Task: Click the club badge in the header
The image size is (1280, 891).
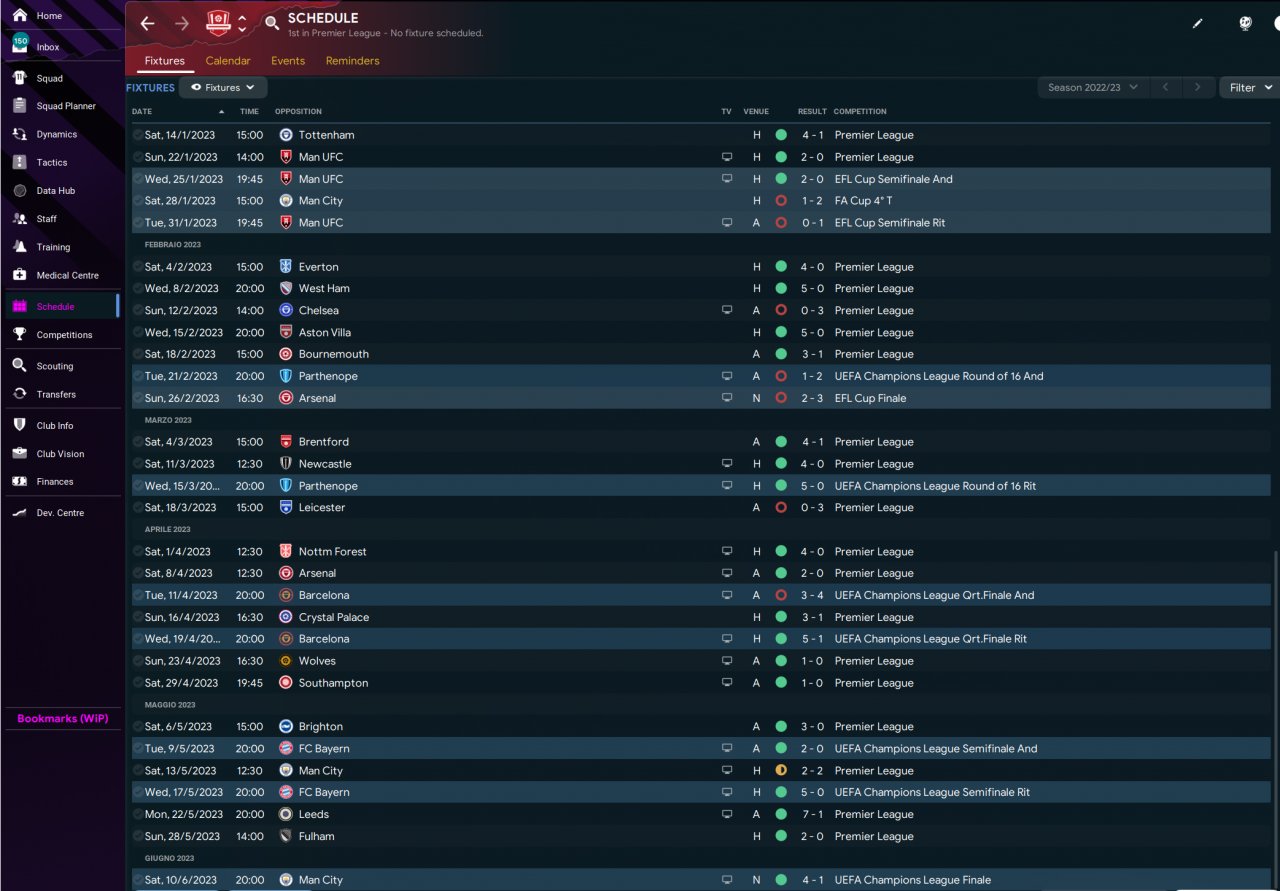Action: point(217,23)
